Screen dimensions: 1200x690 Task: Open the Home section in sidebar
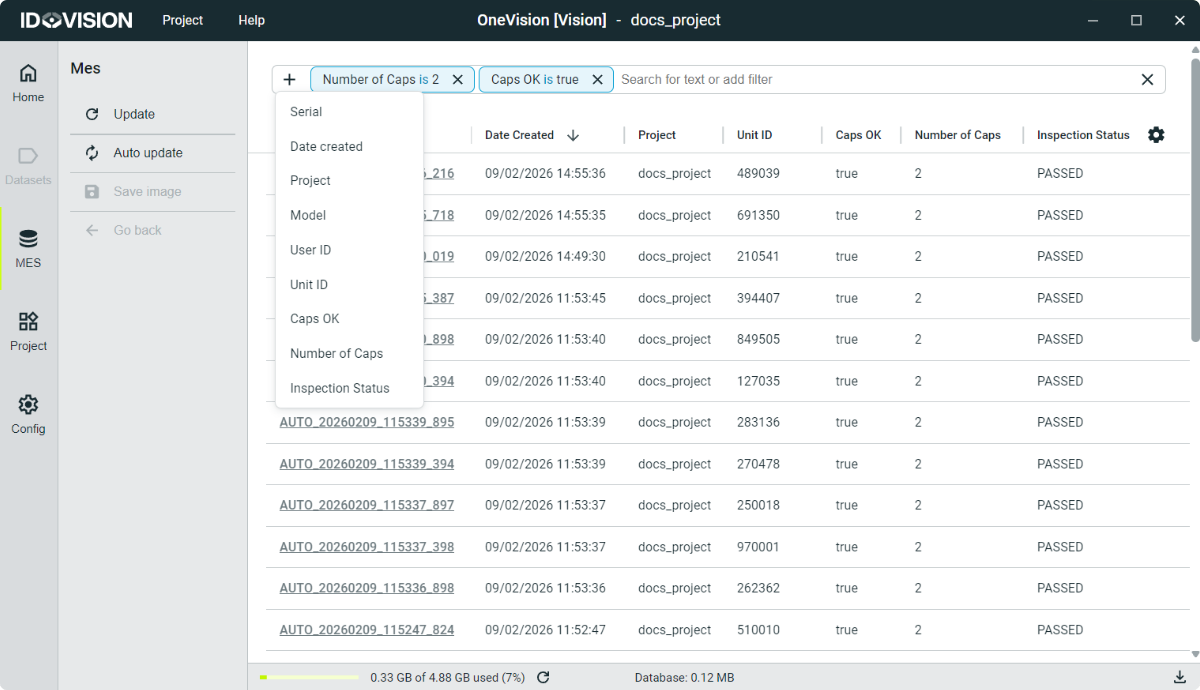28,83
